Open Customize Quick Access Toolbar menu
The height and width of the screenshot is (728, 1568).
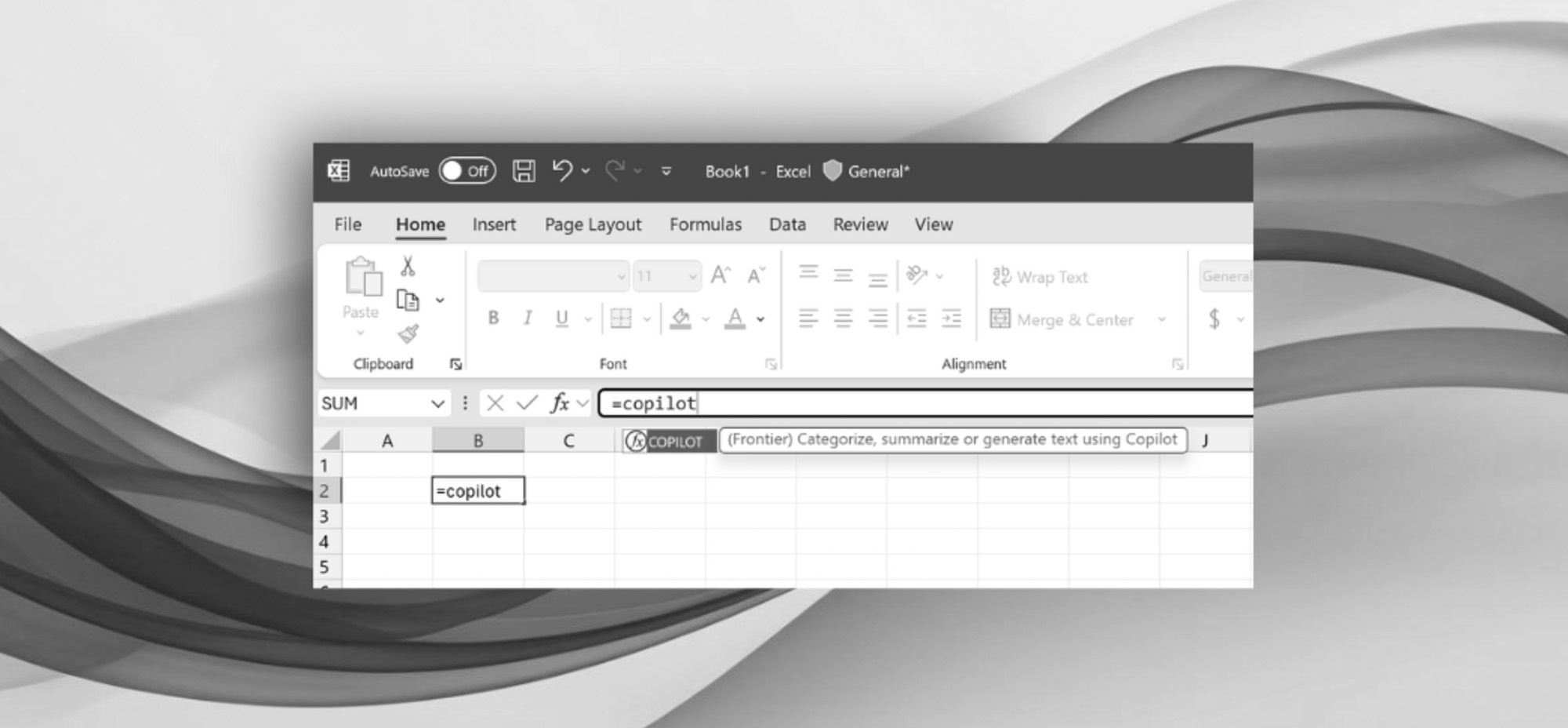(x=666, y=171)
